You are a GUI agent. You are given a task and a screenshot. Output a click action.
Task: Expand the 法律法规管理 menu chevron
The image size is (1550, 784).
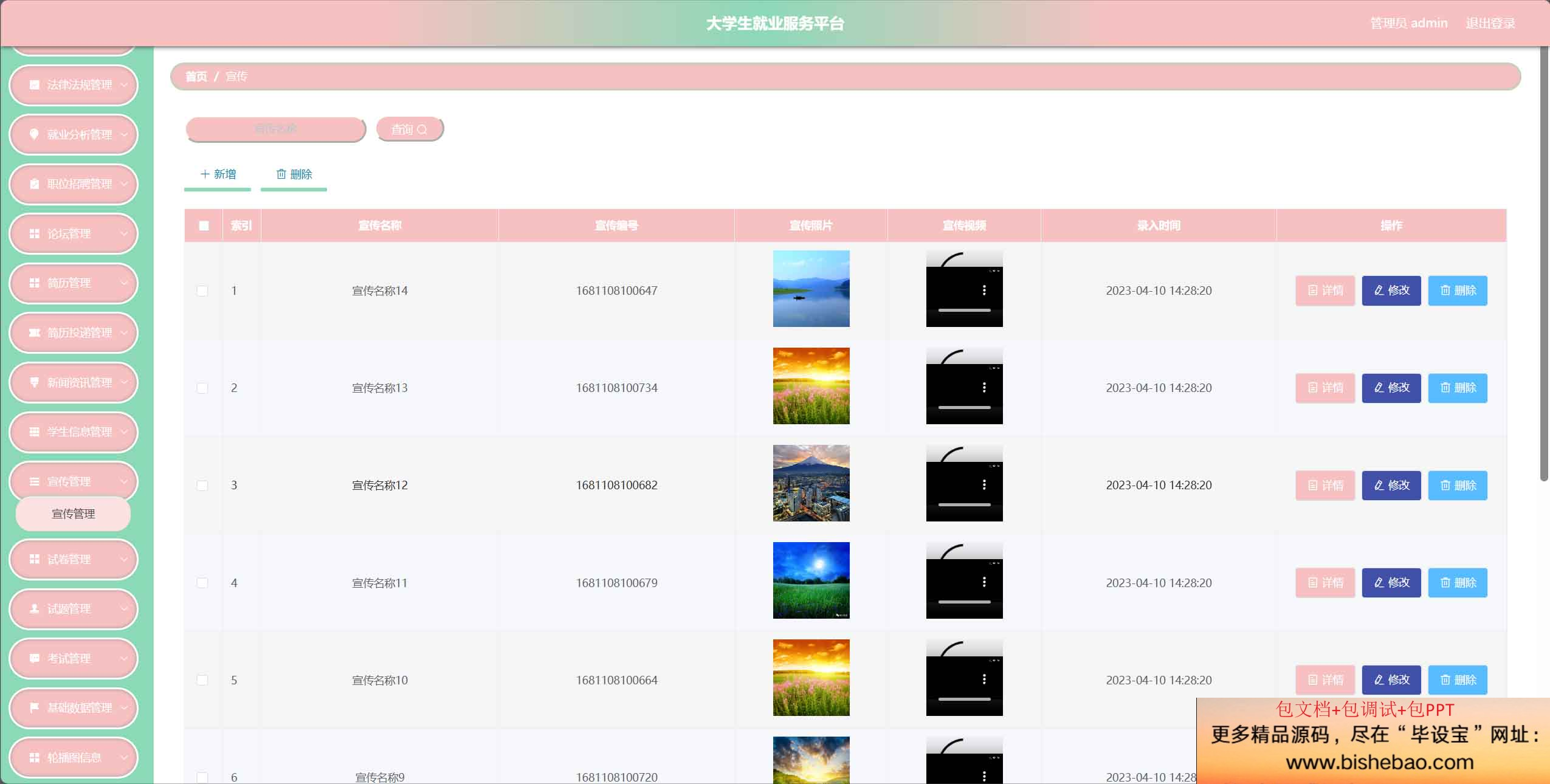pyautogui.click(x=124, y=85)
